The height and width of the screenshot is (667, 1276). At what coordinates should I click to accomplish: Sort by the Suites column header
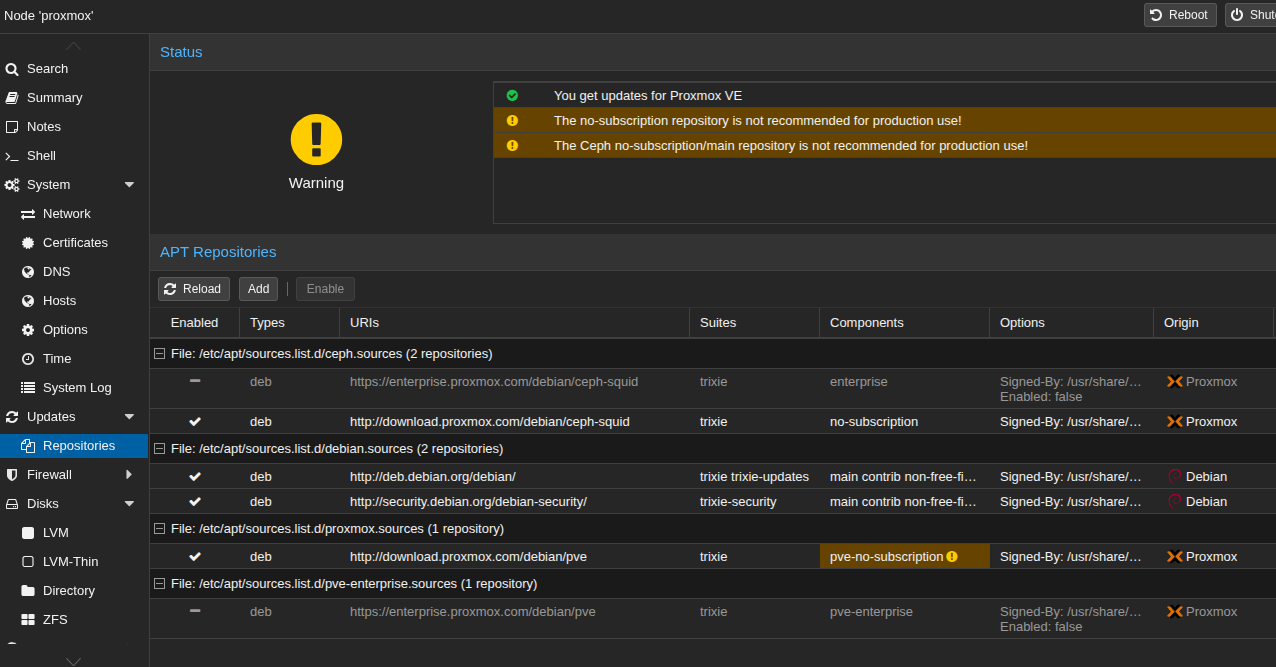tap(755, 323)
